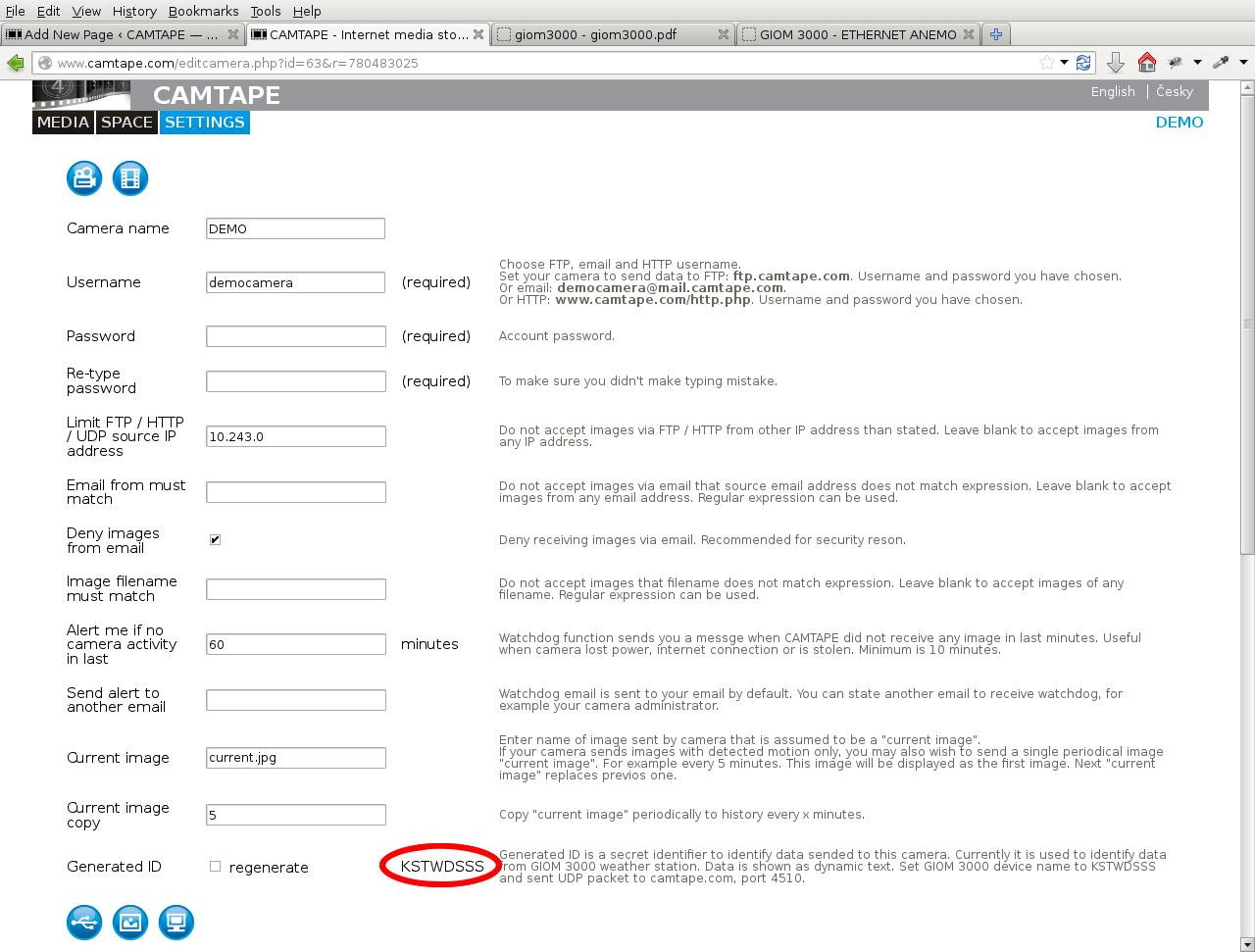Viewport: 1255px width, 952px height.
Task: Select the generated ID text KSTWDSSS
Action: pyautogui.click(x=442, y=867)
